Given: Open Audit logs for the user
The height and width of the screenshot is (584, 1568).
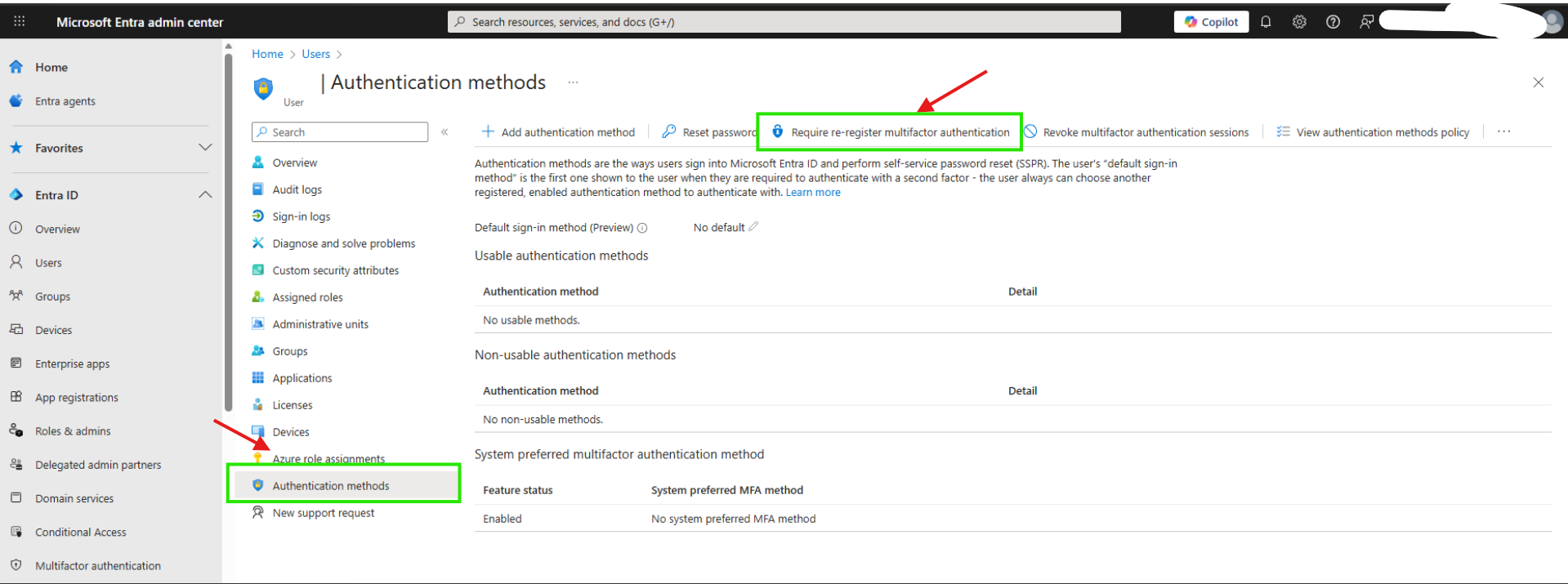Looking at the screenshot, I should 297,189.
